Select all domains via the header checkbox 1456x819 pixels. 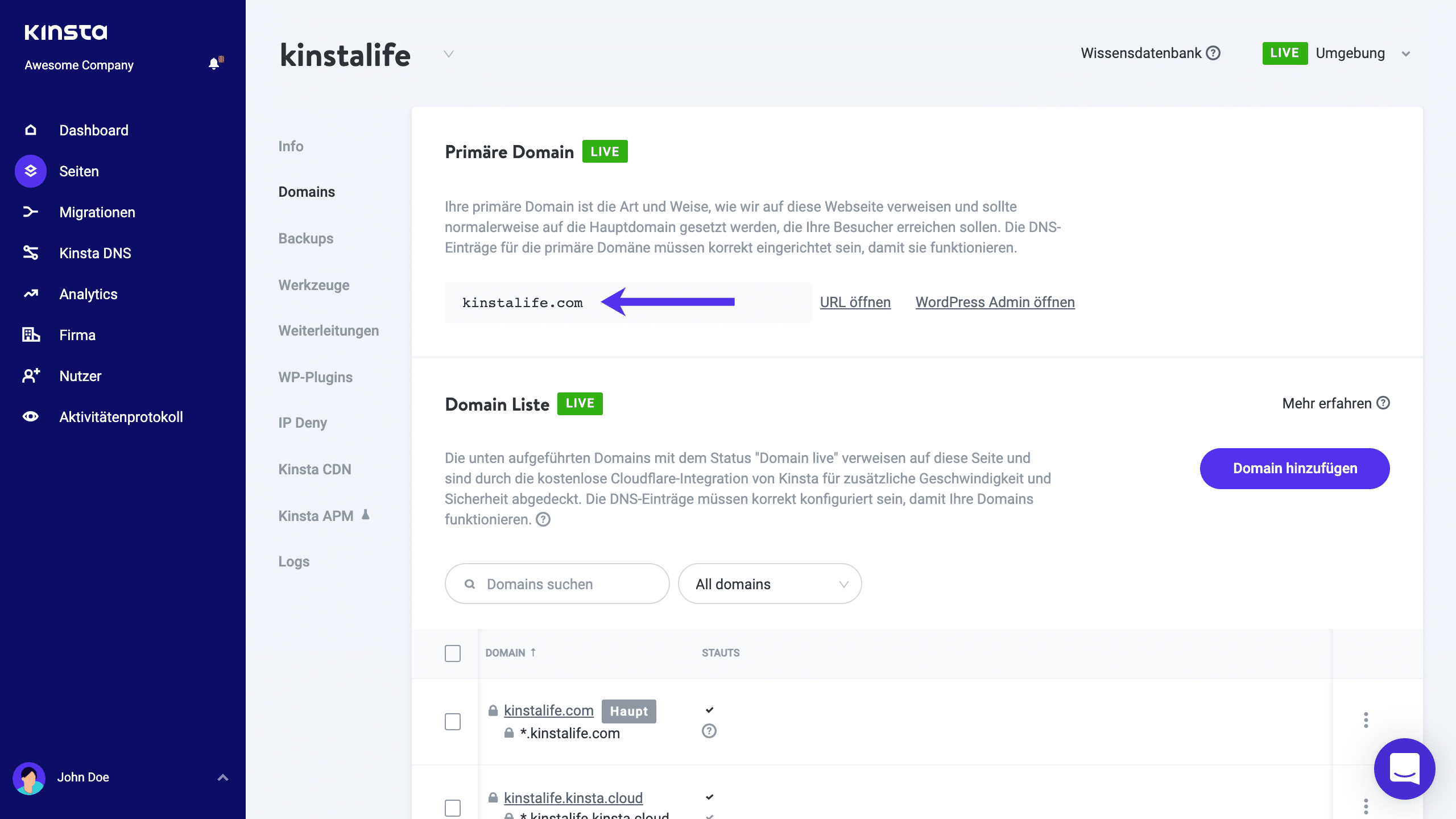(452, 654)
